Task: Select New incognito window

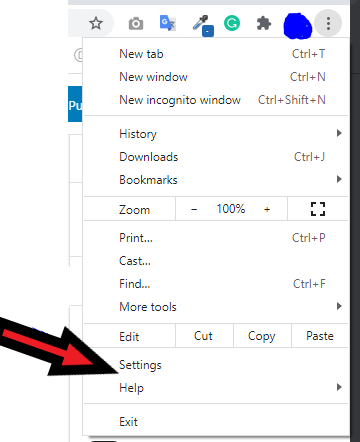Action: [x=216, y=100]
